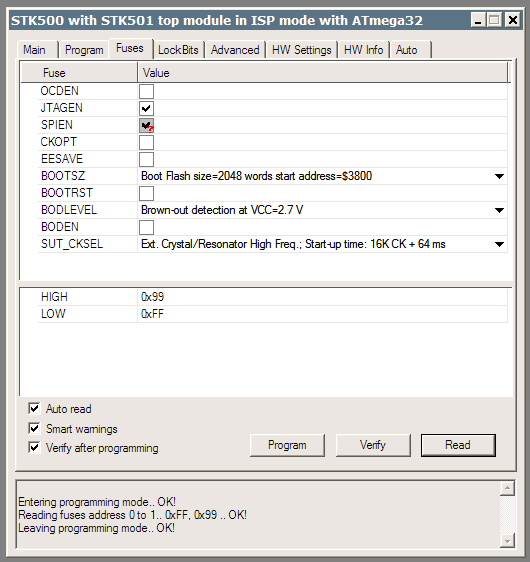
Task: Disable the Smart warnings checkbox
Action: tap(34, 428)
